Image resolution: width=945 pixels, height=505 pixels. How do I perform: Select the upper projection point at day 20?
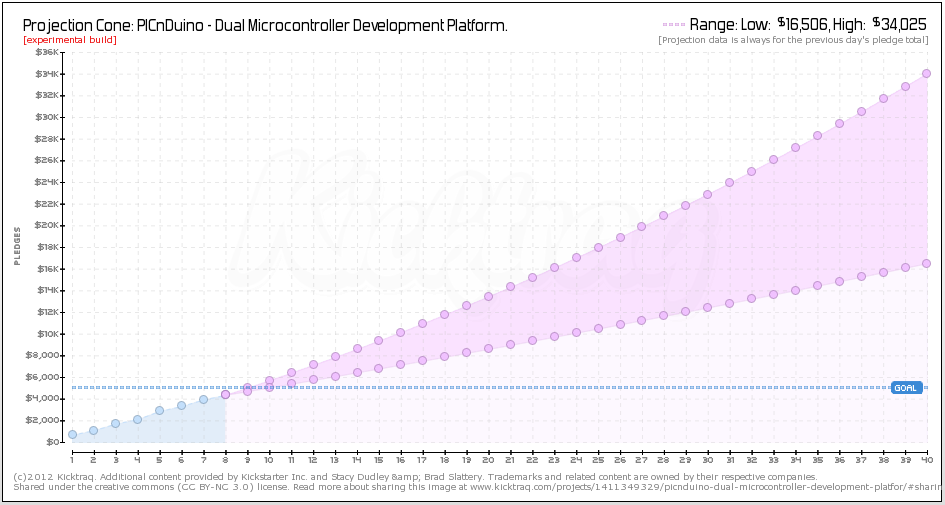[x=488, y=296]
